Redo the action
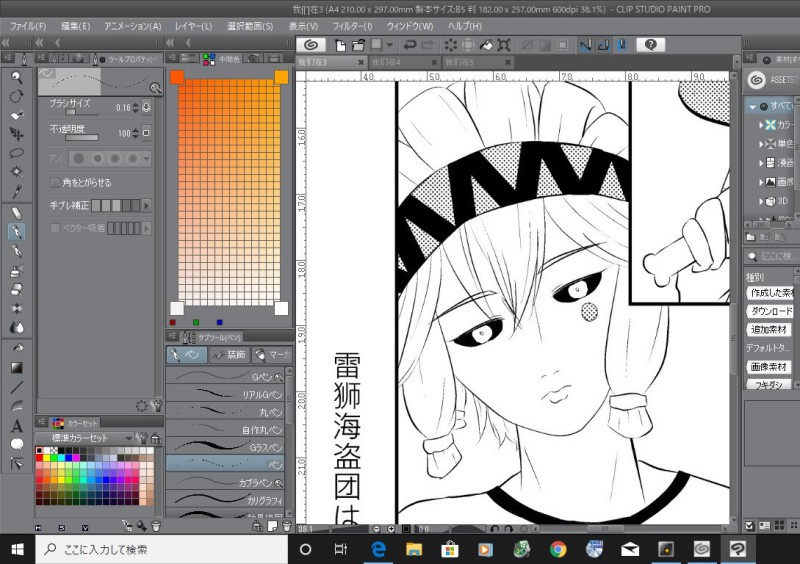800x564 pixels. (x=428, y=45)
